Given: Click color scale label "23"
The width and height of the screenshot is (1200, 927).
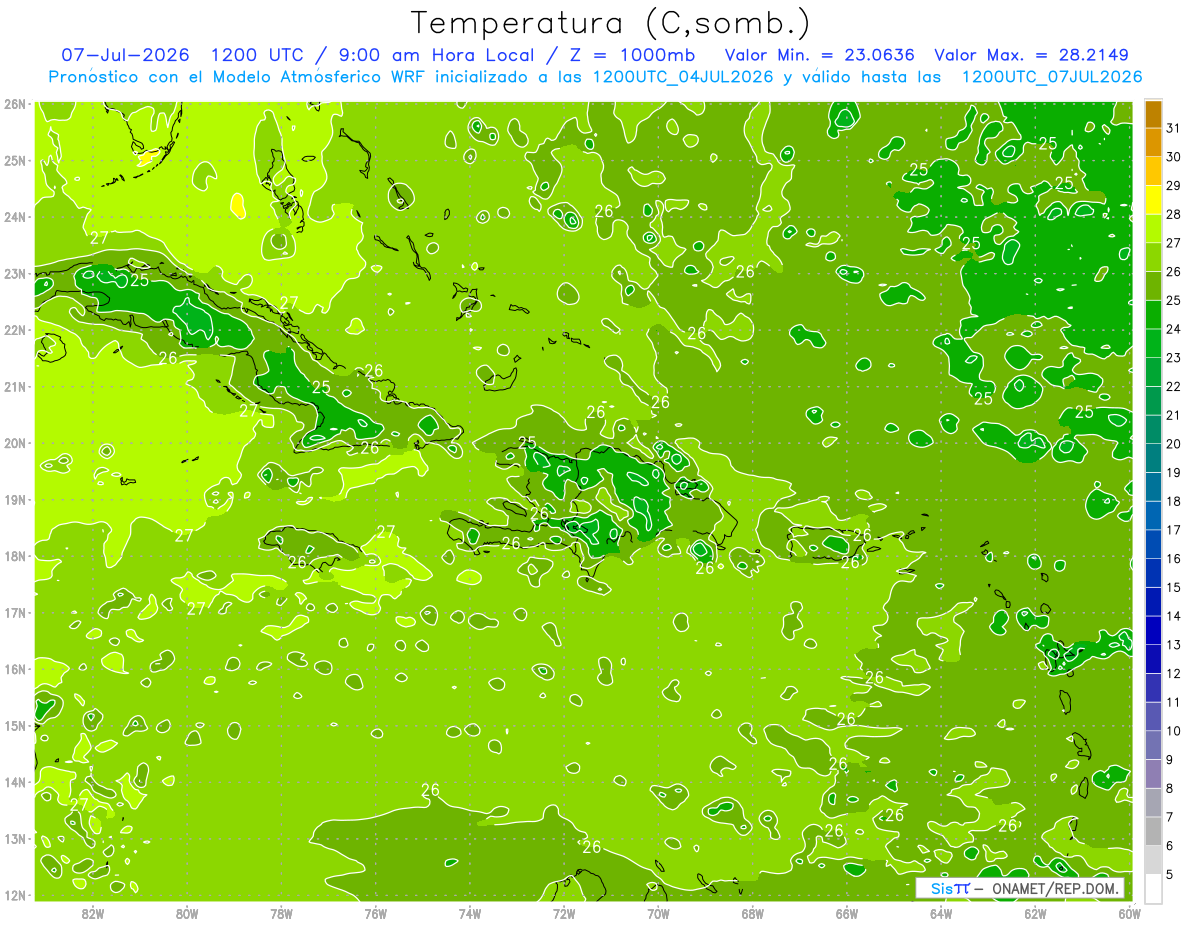Looking at the screenshot, I should 1174,358.
